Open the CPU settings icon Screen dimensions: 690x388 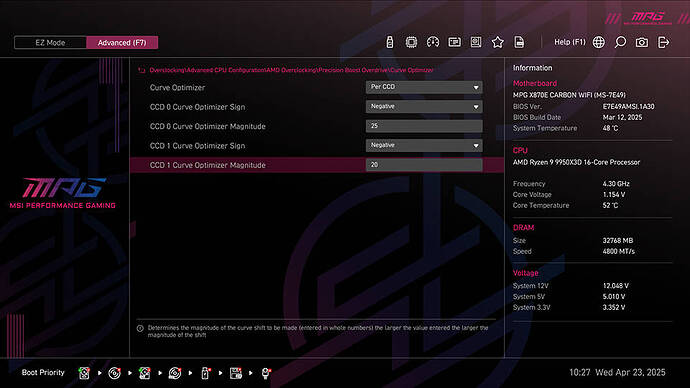pyautogui.click(x=411, y=42)
